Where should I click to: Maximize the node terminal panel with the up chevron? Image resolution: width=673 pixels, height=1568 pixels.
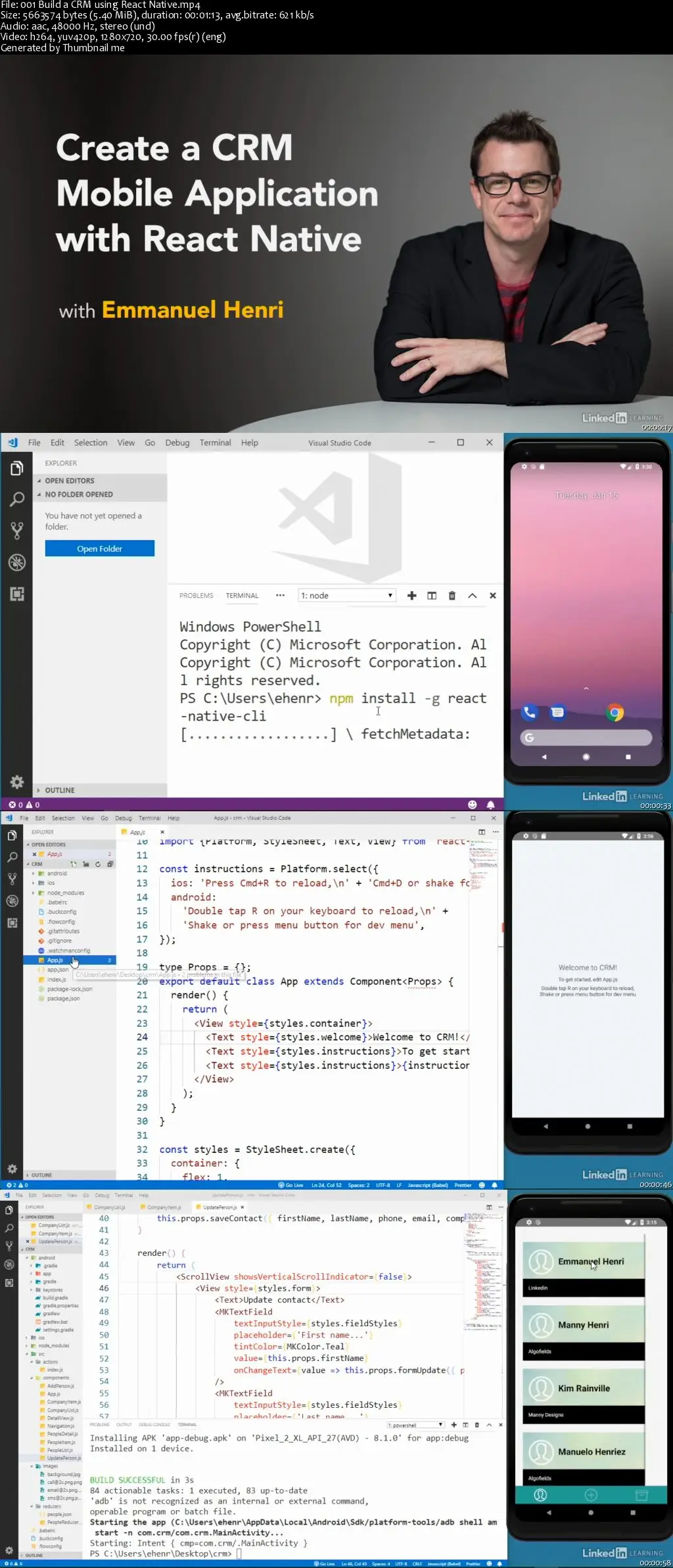pos(472,596)
